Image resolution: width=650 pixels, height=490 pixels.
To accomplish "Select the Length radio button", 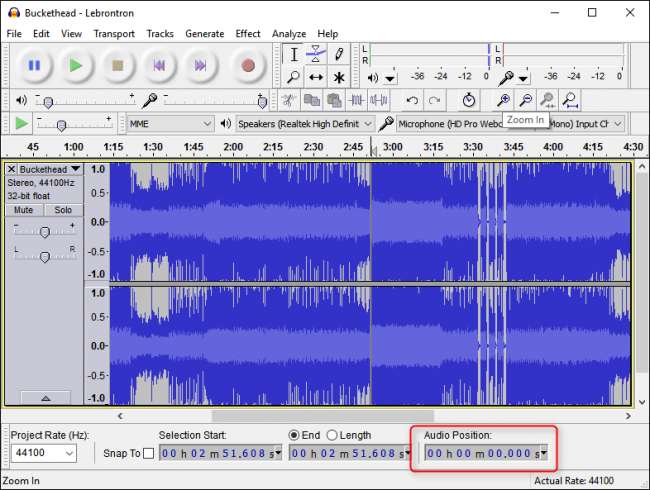I will tap(331, 435).
